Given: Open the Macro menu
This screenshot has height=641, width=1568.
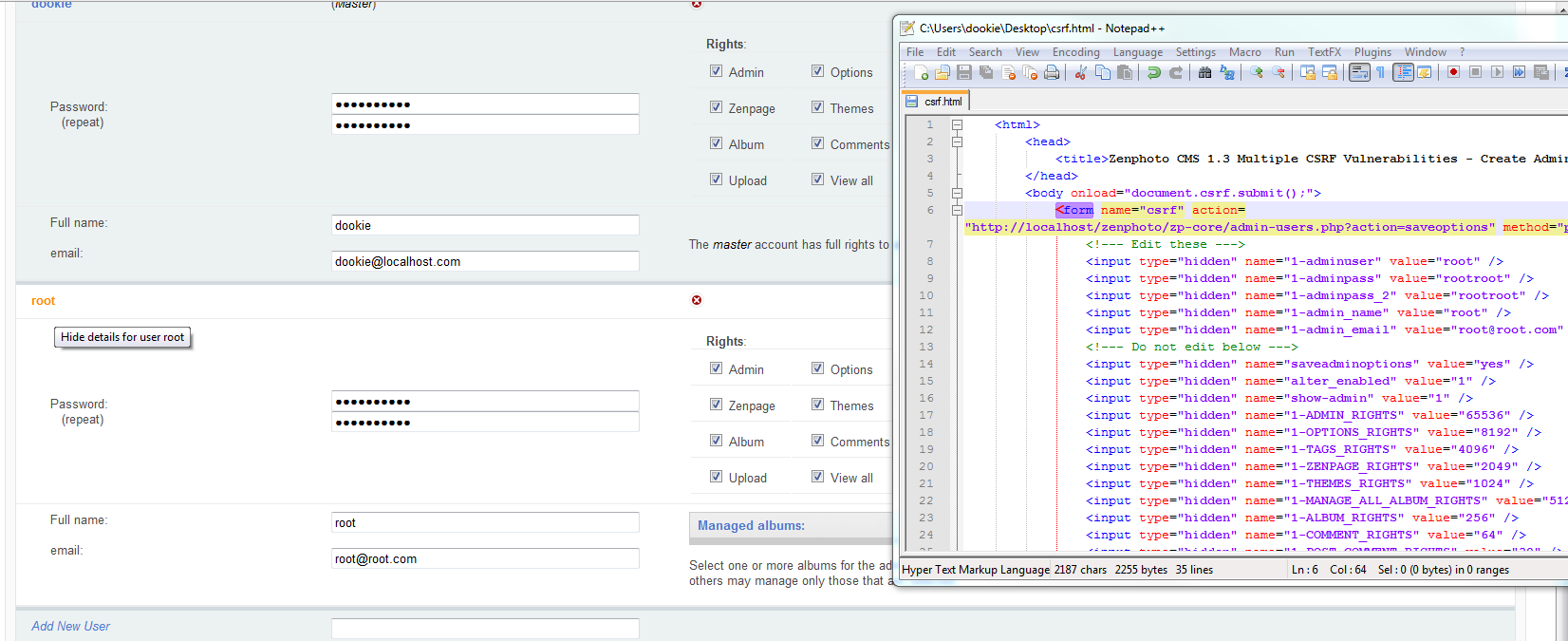Looking at the screenshot, I should 1244,52.
